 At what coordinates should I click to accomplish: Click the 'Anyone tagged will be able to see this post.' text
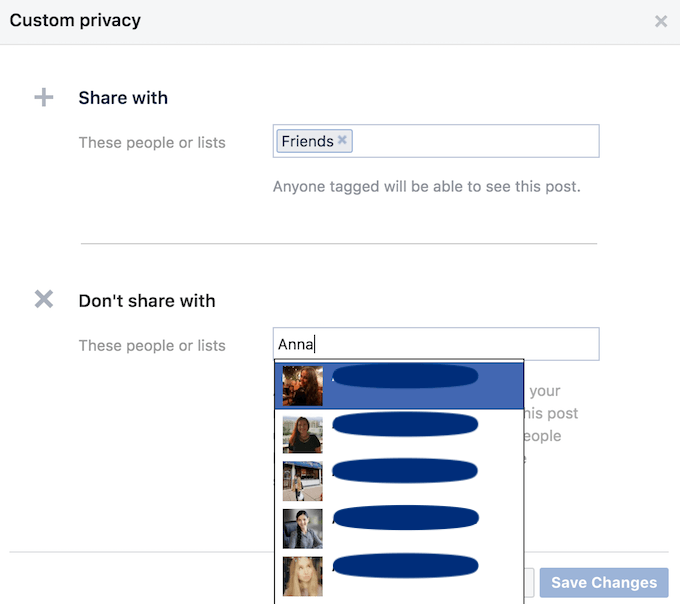[x=426, y=186]
